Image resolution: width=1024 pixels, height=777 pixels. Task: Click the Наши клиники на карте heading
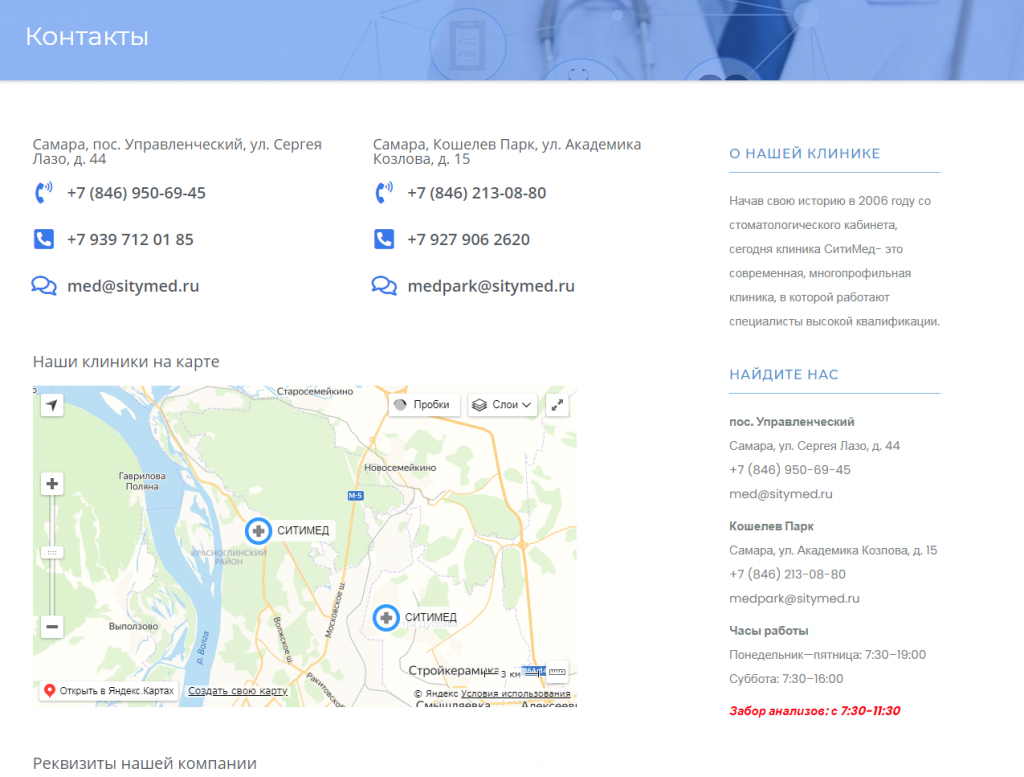(x=126, y=362)
